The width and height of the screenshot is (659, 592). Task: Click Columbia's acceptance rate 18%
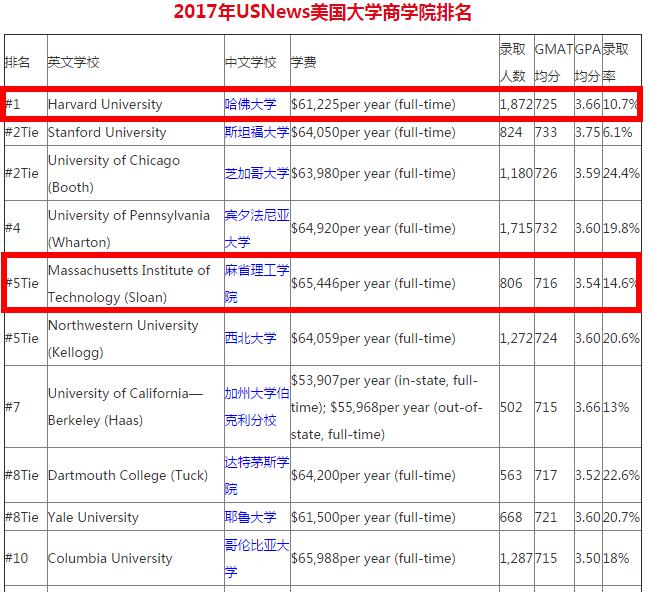coord(616,558)
